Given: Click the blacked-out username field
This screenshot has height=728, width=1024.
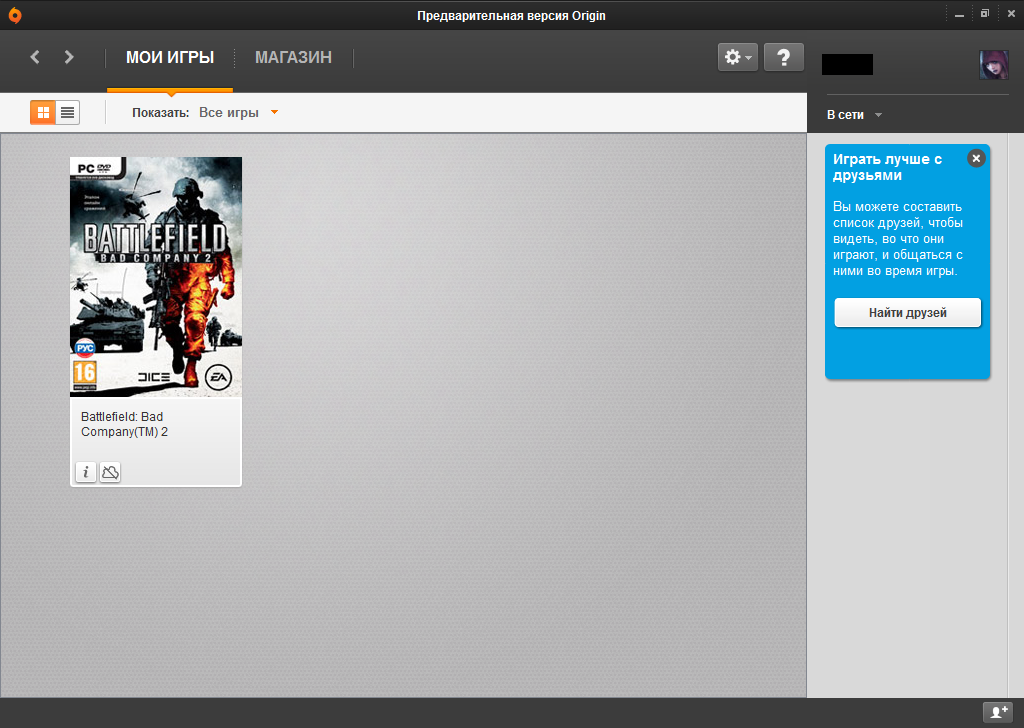Looking at the screenshot, I should pos(847,65).
